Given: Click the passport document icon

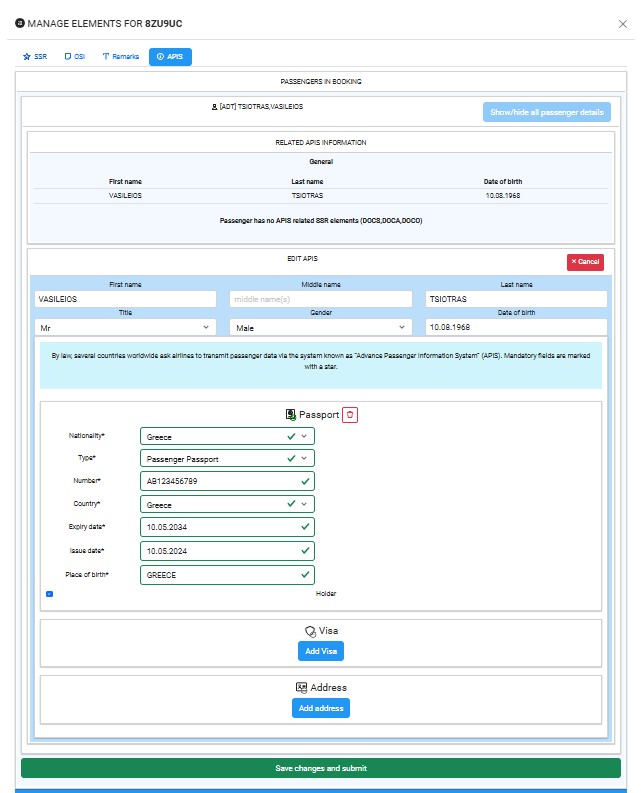Looking at the screenshot, I should click(290, 415).
